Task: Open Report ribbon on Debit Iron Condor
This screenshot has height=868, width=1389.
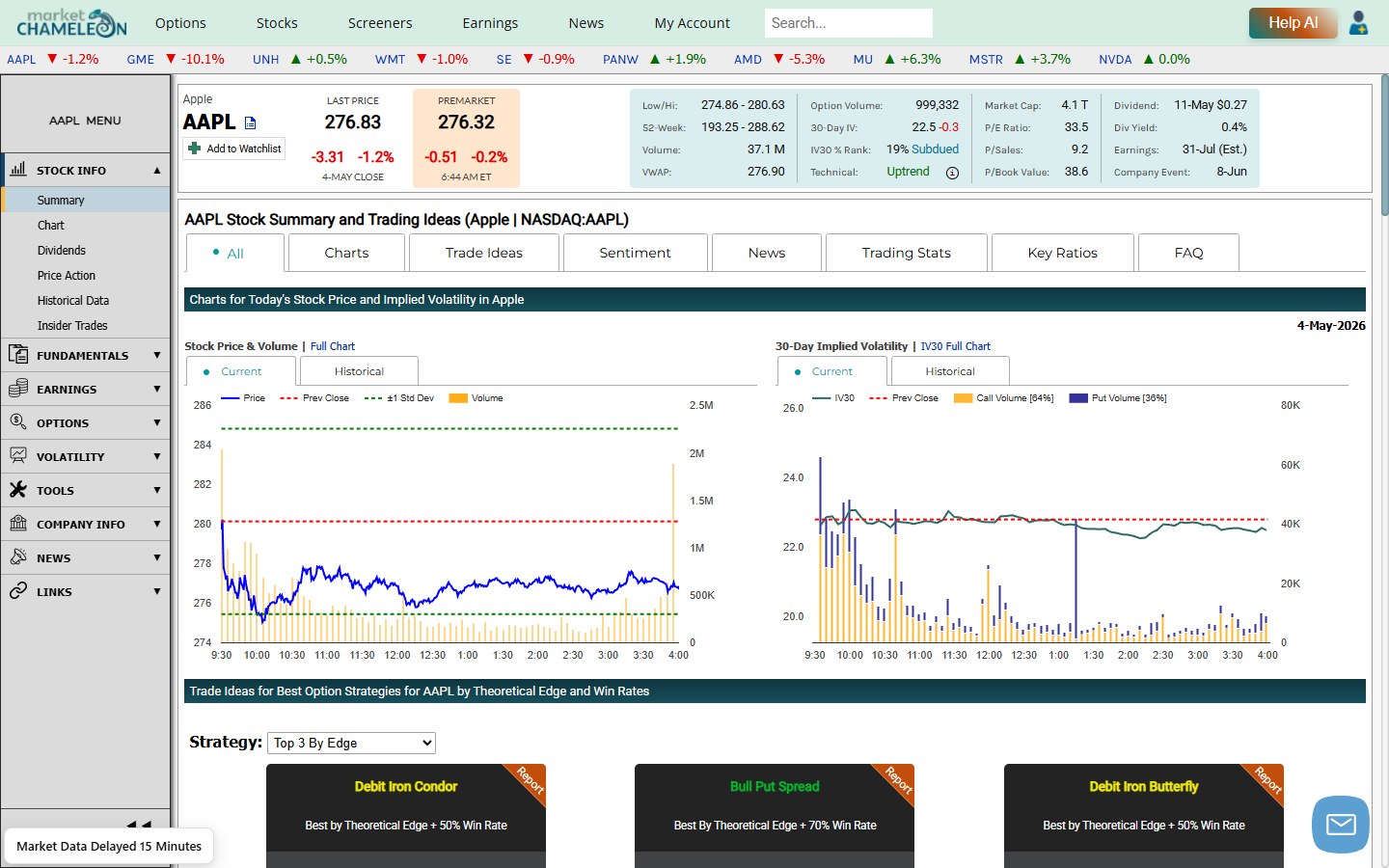Action: (529, 781)
